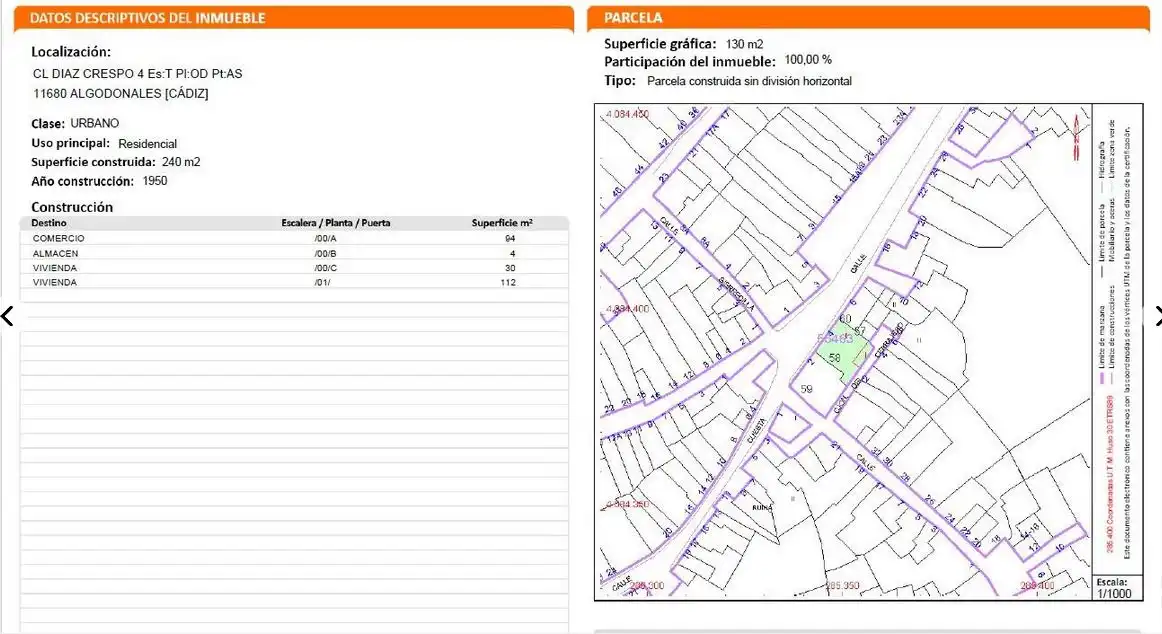The image size is (1162, 634).
Task: Click the 'URBANO' class value
Action: click(95, 123)
